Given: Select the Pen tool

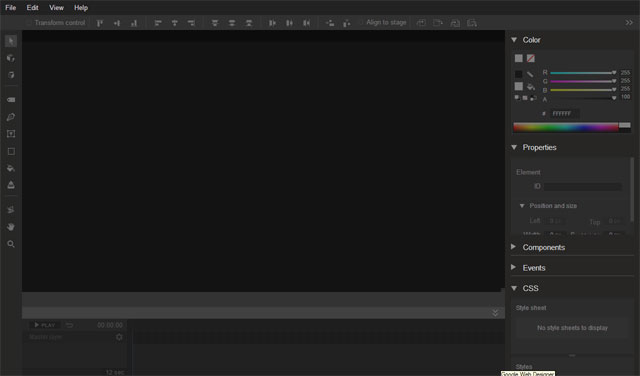Looking at the screenshot, I should point(11,117).
